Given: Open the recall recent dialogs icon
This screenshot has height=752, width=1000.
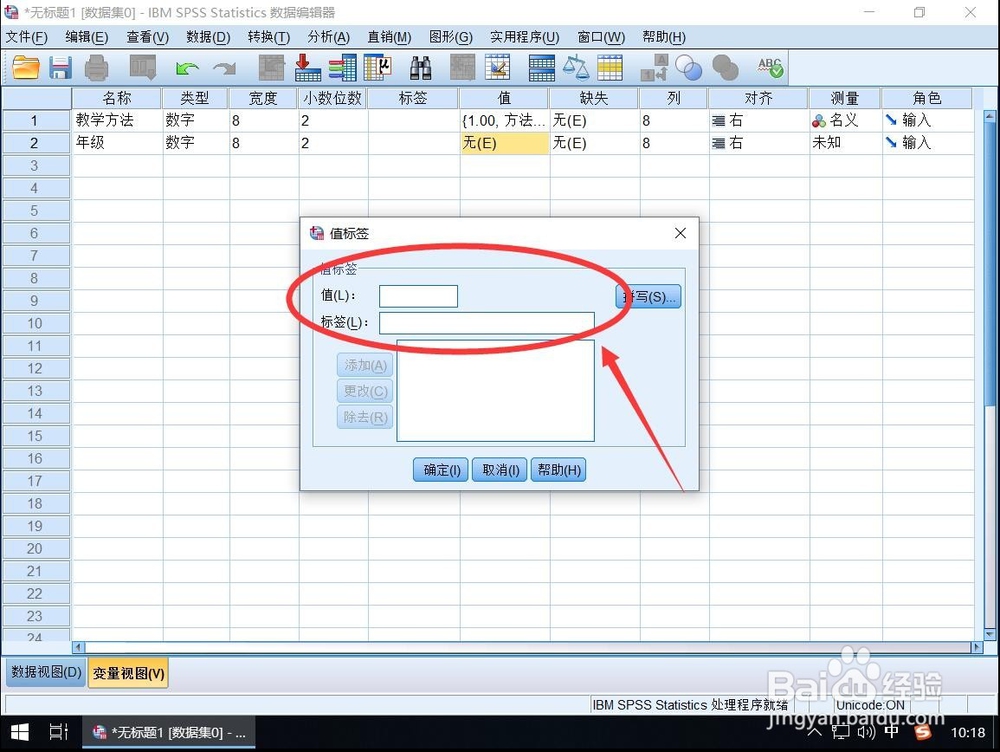Looking at the screenshot, I should pos(142,68).
